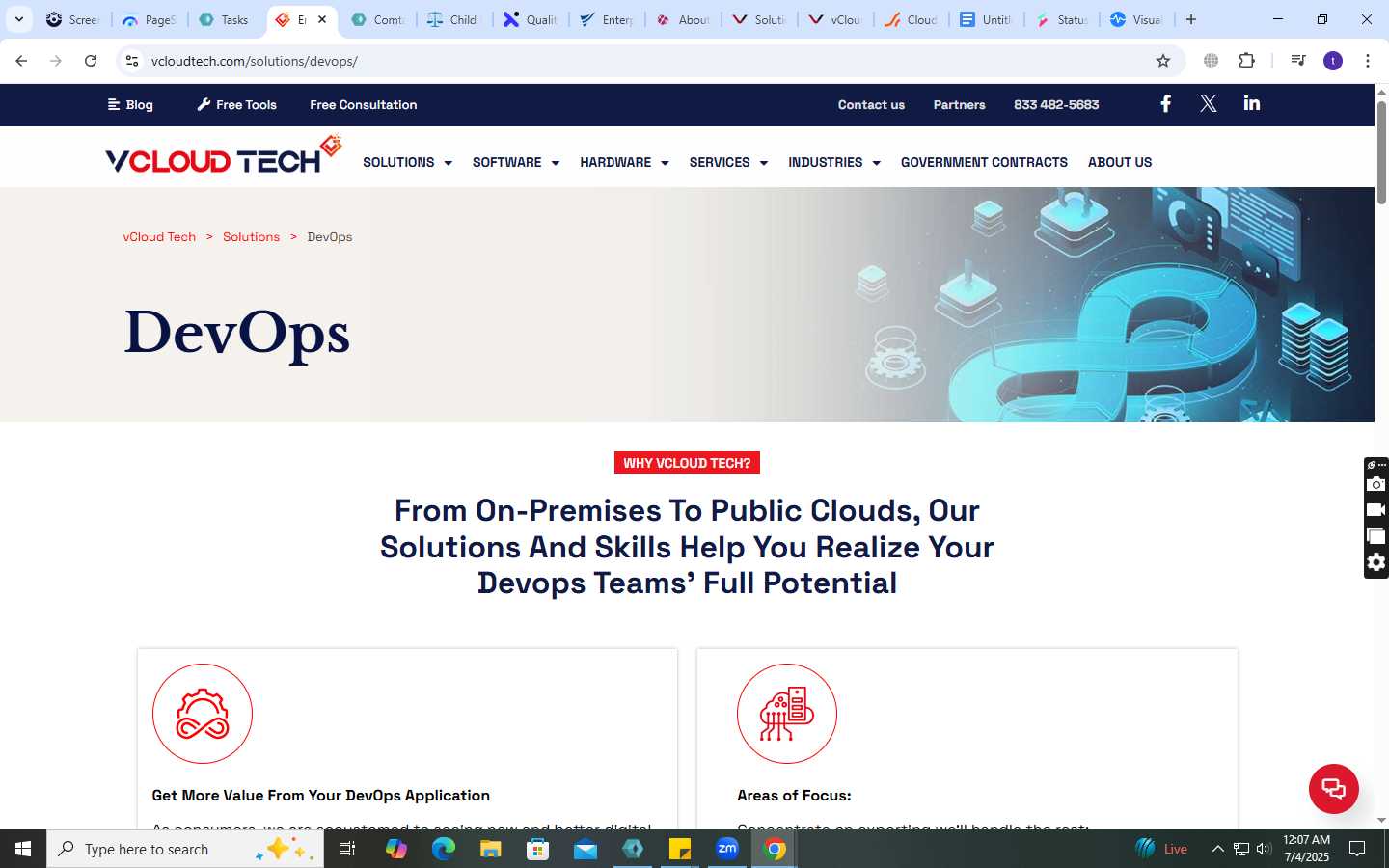Open the LinkedIn social icon
1389x868 pixels.
click(x=1252, y=103)
